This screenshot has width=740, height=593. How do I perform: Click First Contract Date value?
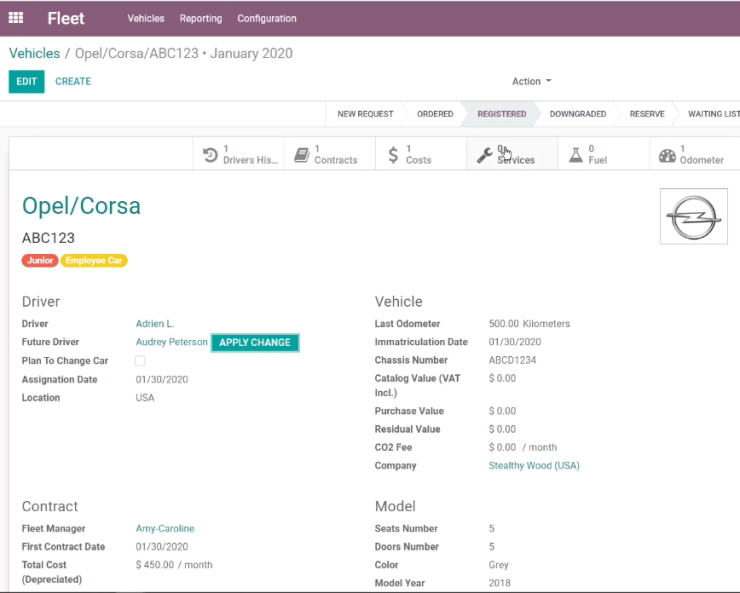point(161,547)
